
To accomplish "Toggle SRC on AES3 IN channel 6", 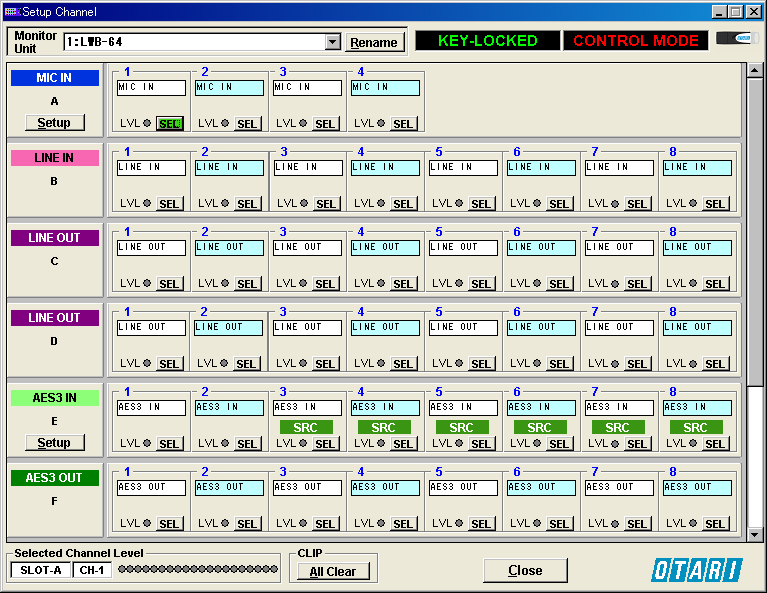I will point(540,427).
